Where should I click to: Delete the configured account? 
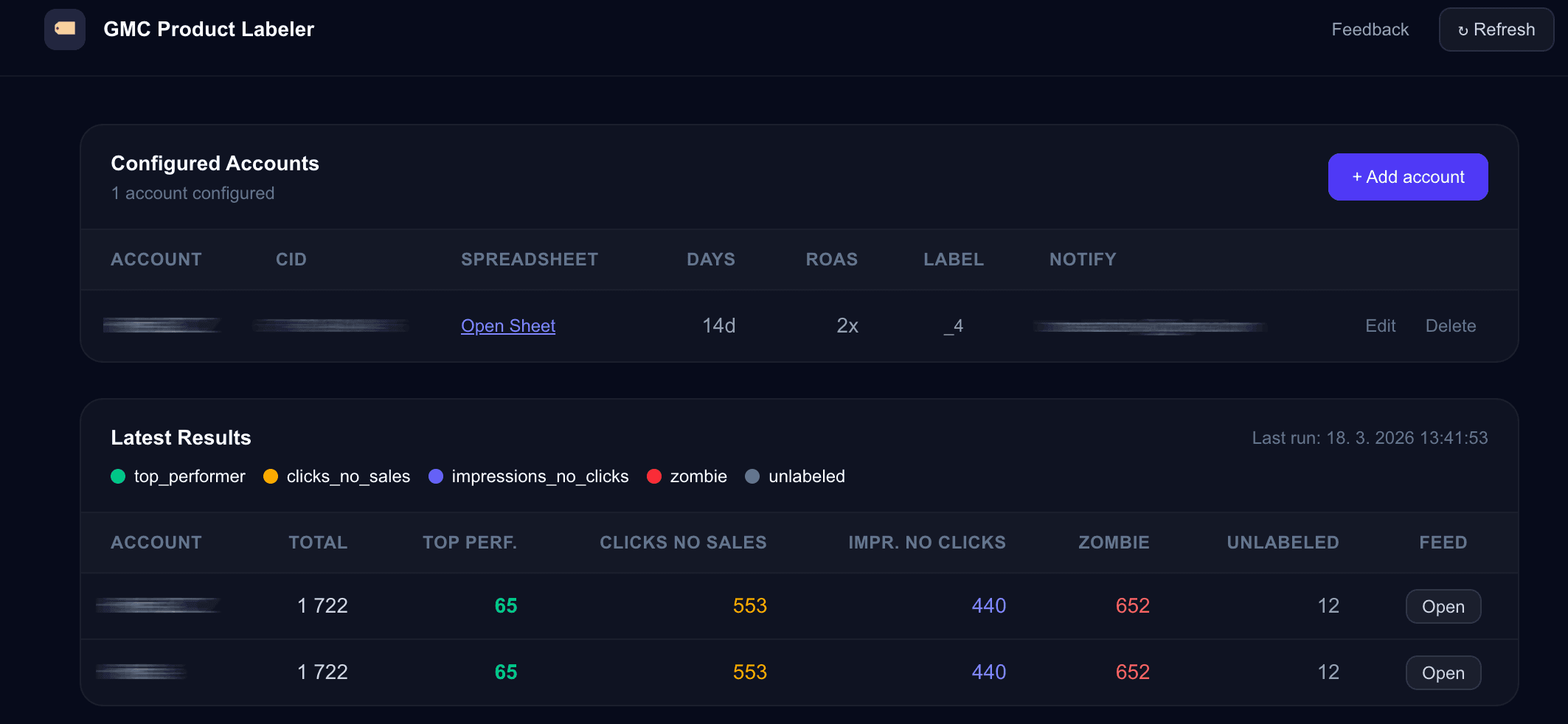(x=1450, y=326)
